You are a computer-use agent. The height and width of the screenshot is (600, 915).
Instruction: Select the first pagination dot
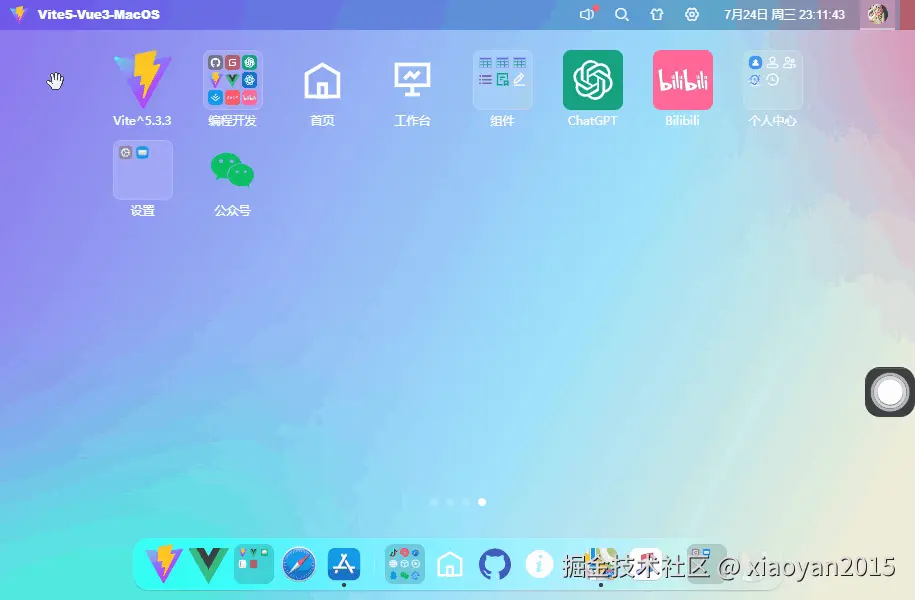click(433, 502)
